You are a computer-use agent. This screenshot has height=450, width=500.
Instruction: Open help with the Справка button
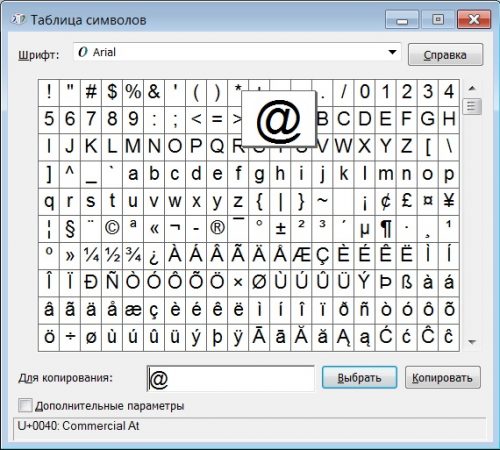[x=445, y=55]
